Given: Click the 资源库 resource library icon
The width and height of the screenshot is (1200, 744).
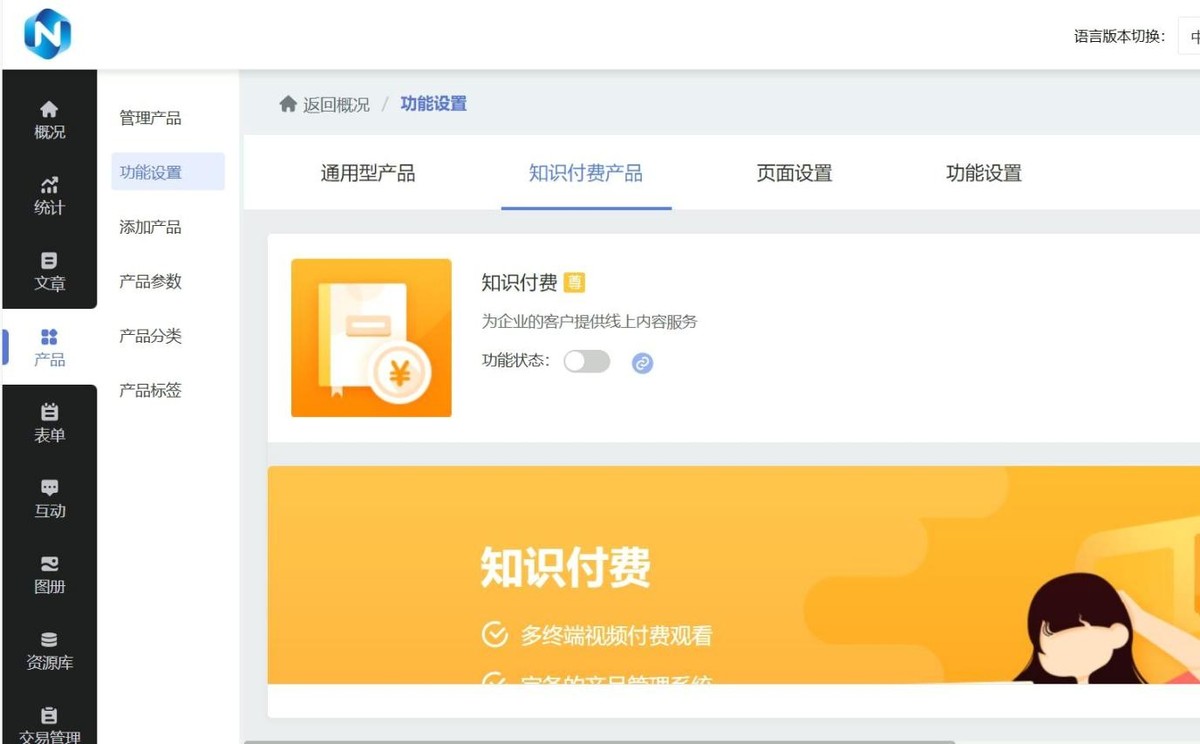Looking at the screenshot, I should [48, 650].
